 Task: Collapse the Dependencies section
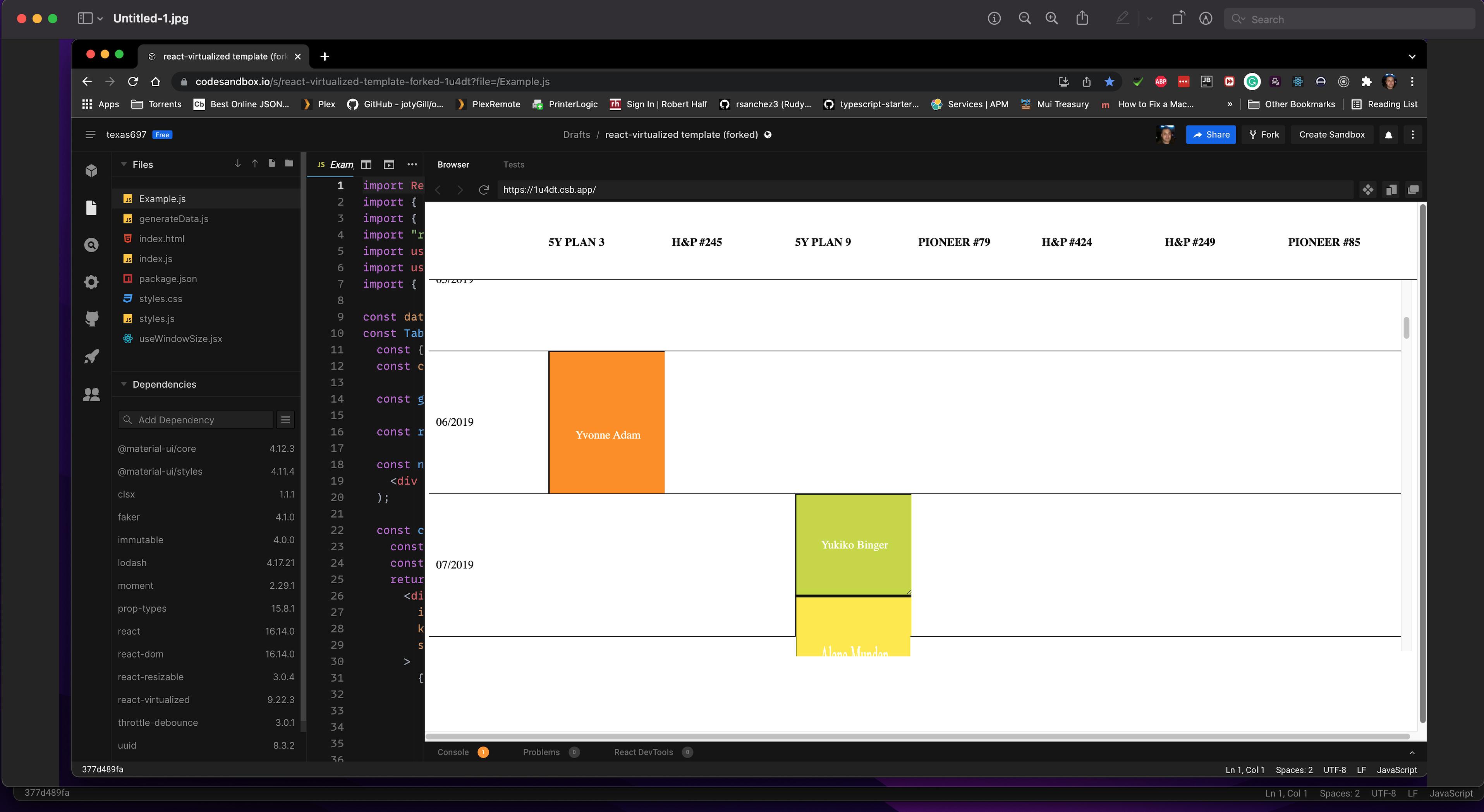pos(123,384)
